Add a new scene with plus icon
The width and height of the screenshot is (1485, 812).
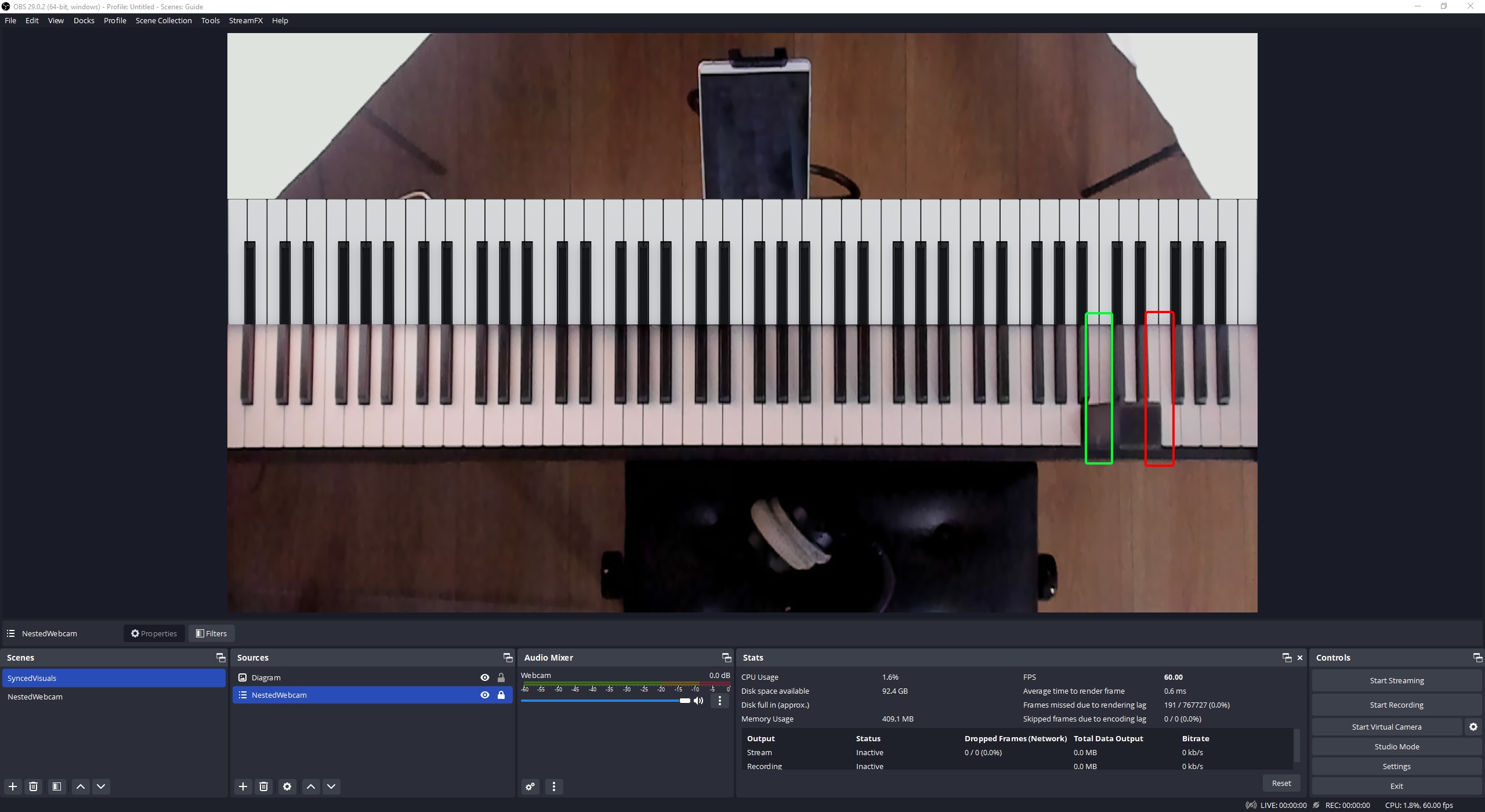[13, 786]
